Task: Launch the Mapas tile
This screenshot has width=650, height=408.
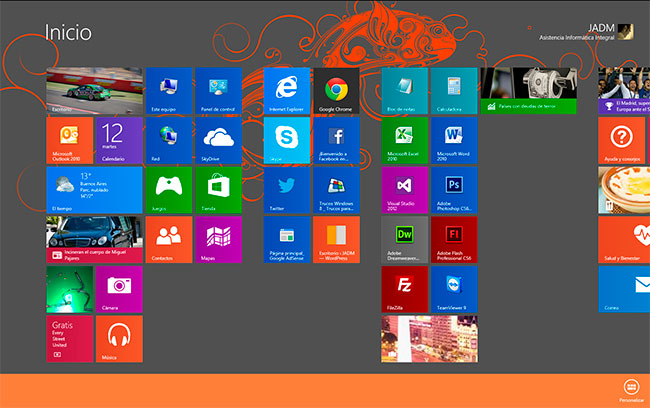Action: coord(218,240)
